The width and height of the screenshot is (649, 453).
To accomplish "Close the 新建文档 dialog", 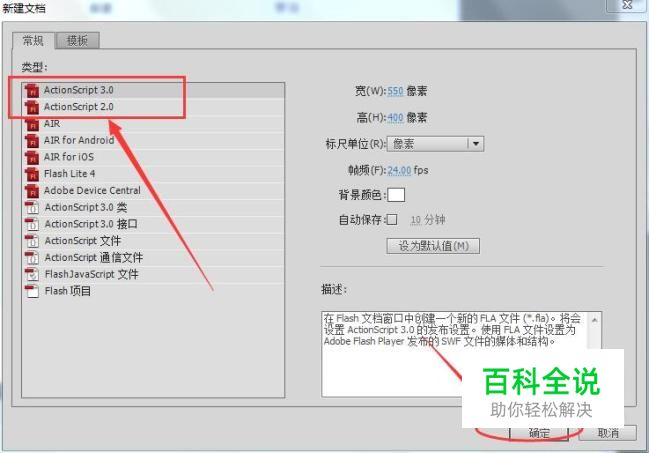I will pos(627,5).
